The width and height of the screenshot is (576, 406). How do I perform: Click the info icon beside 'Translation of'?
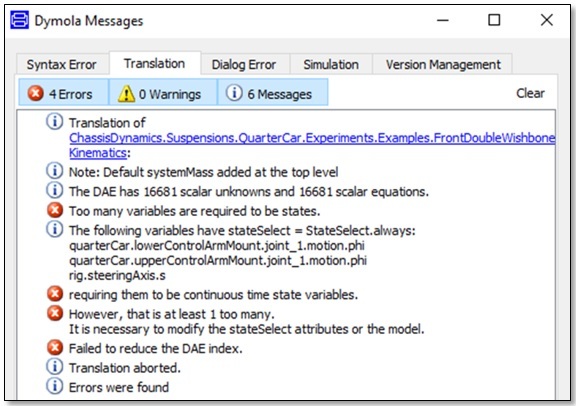coord(54,122)
